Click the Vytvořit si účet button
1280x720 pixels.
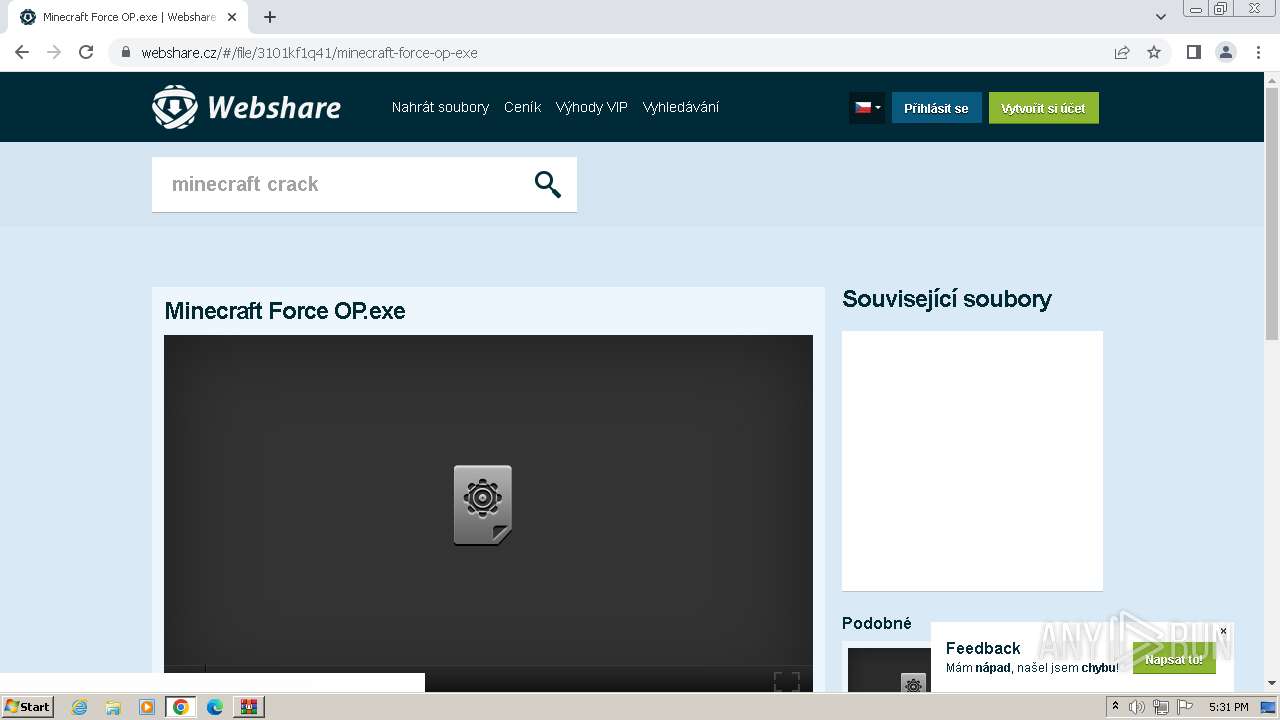(x=1043, y=108)
